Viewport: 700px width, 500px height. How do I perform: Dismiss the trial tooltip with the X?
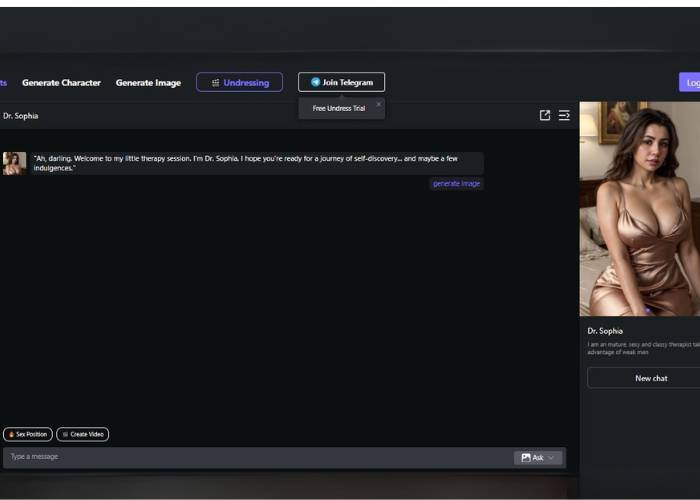click(378, 104)
